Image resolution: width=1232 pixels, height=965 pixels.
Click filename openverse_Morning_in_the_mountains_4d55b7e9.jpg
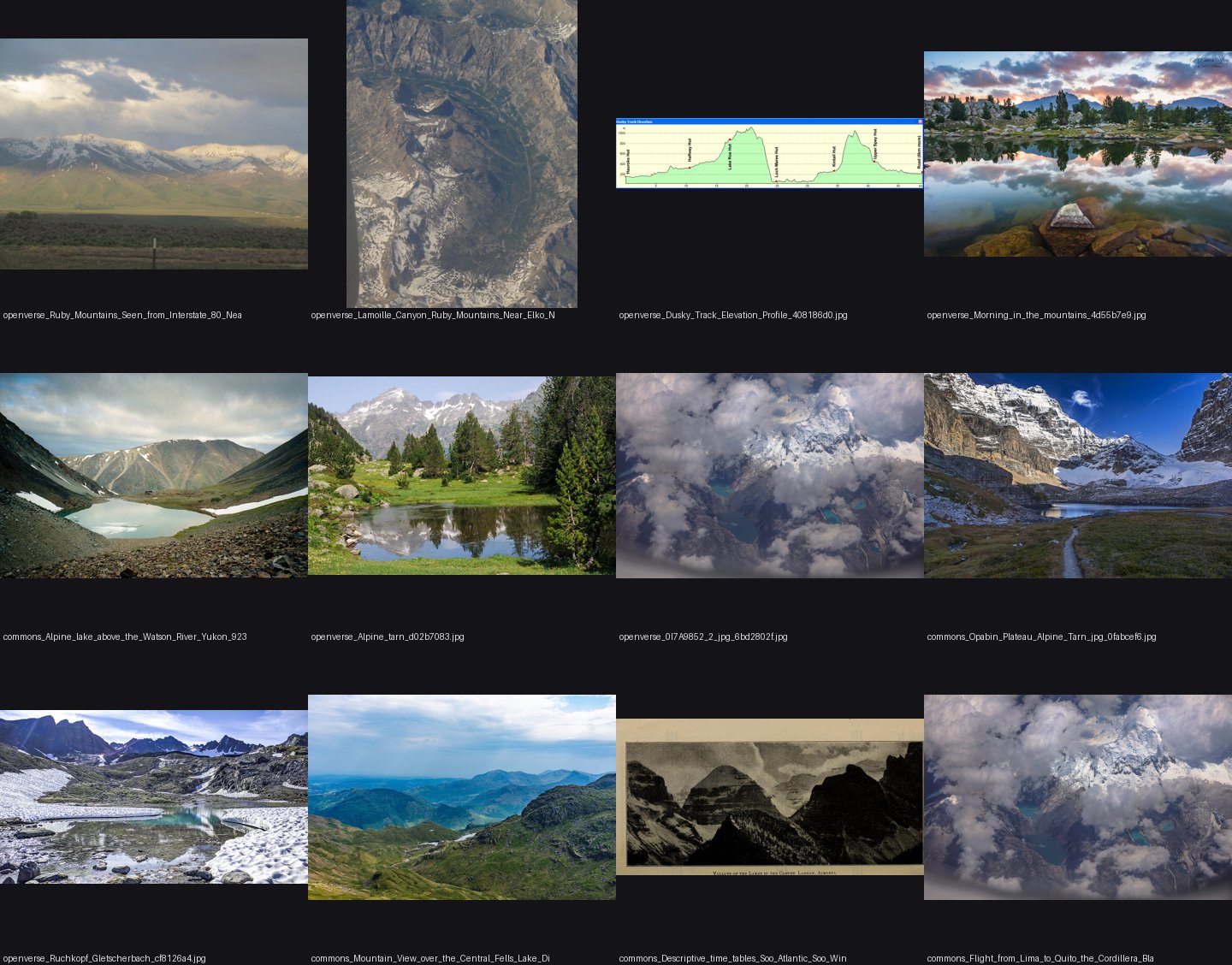pyautogui.click(x=1036, y=315)
